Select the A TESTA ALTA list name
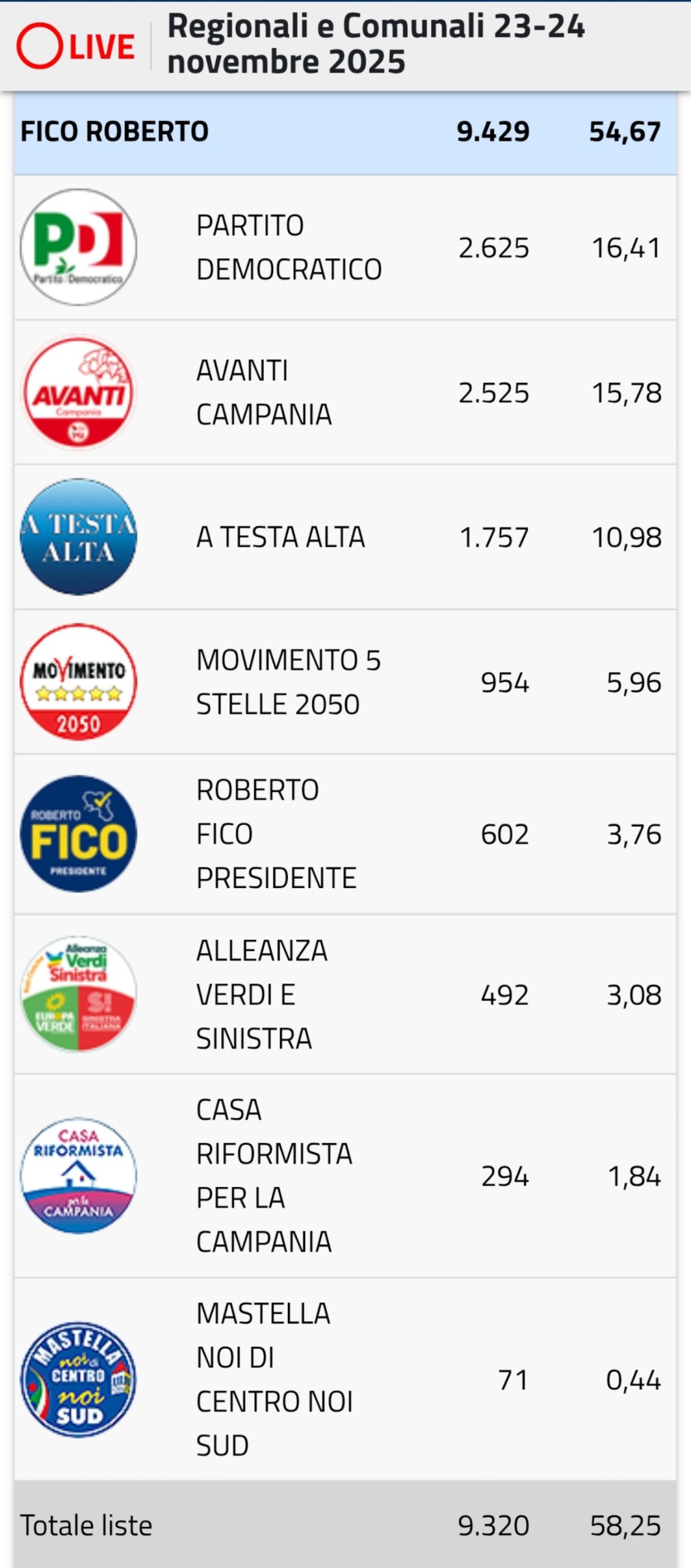The image size is (691, 1568). tap(281, 537)
